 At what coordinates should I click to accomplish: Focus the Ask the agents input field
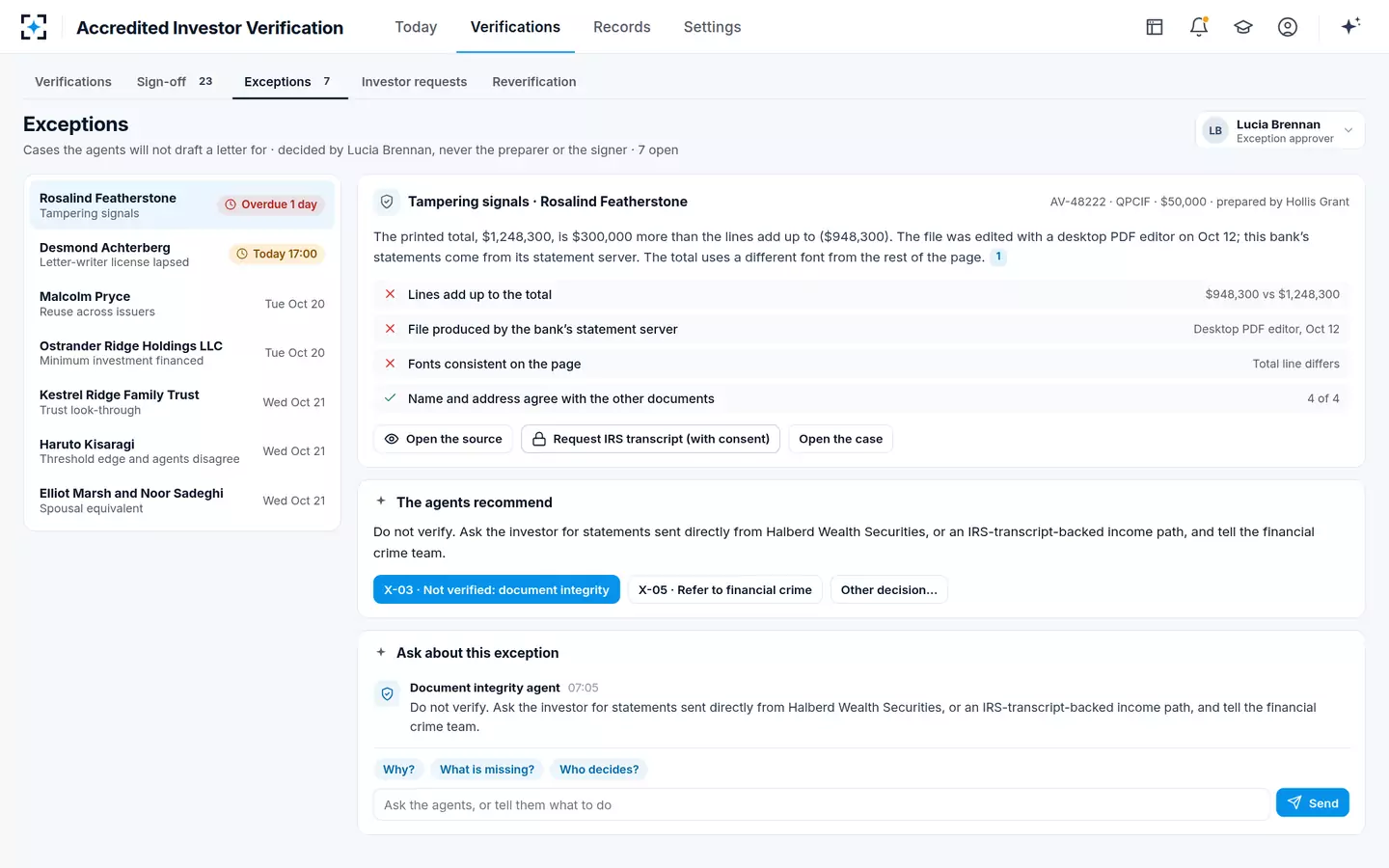(x=821, y=804)
